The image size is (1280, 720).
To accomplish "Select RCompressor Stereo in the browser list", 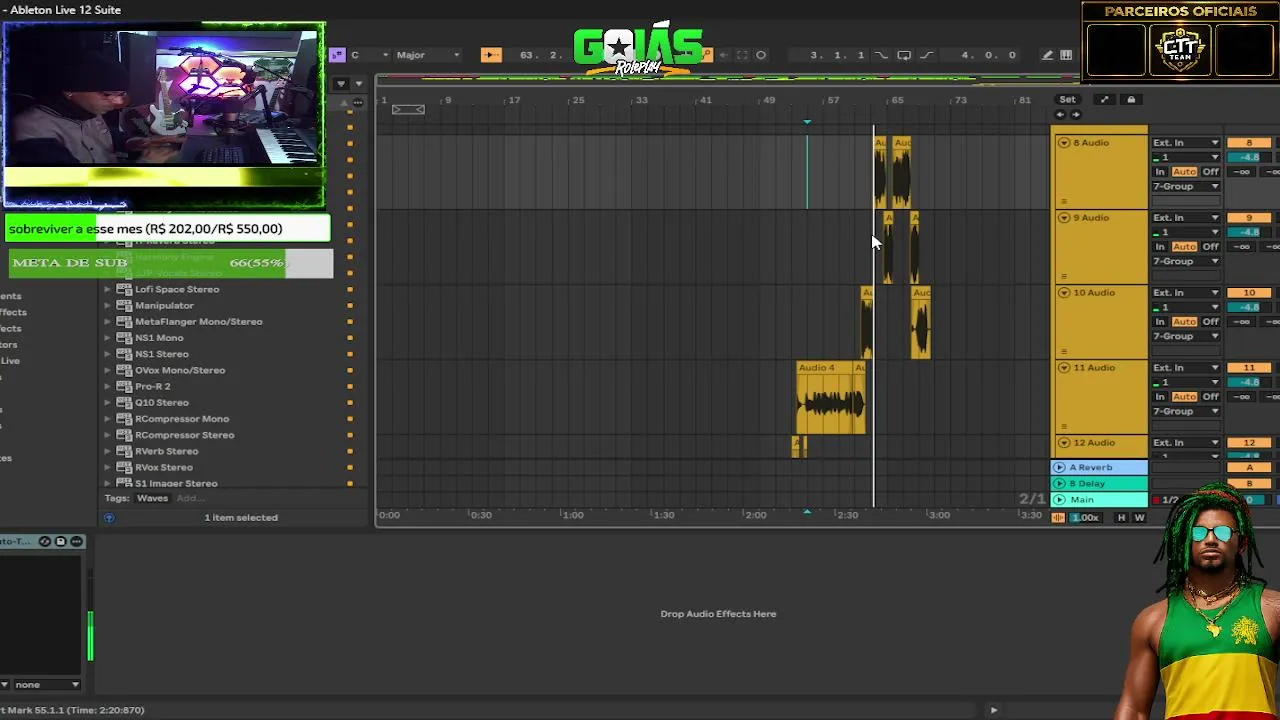I will click(185, 435).
